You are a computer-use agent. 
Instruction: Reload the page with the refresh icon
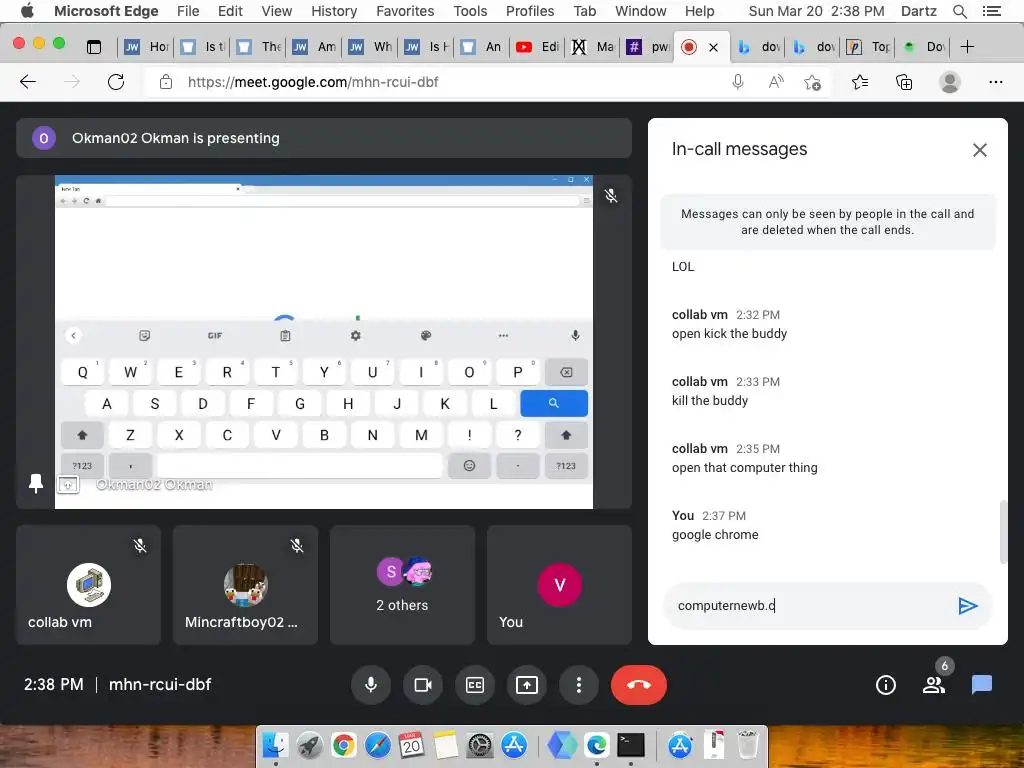(x=116, y=82)
